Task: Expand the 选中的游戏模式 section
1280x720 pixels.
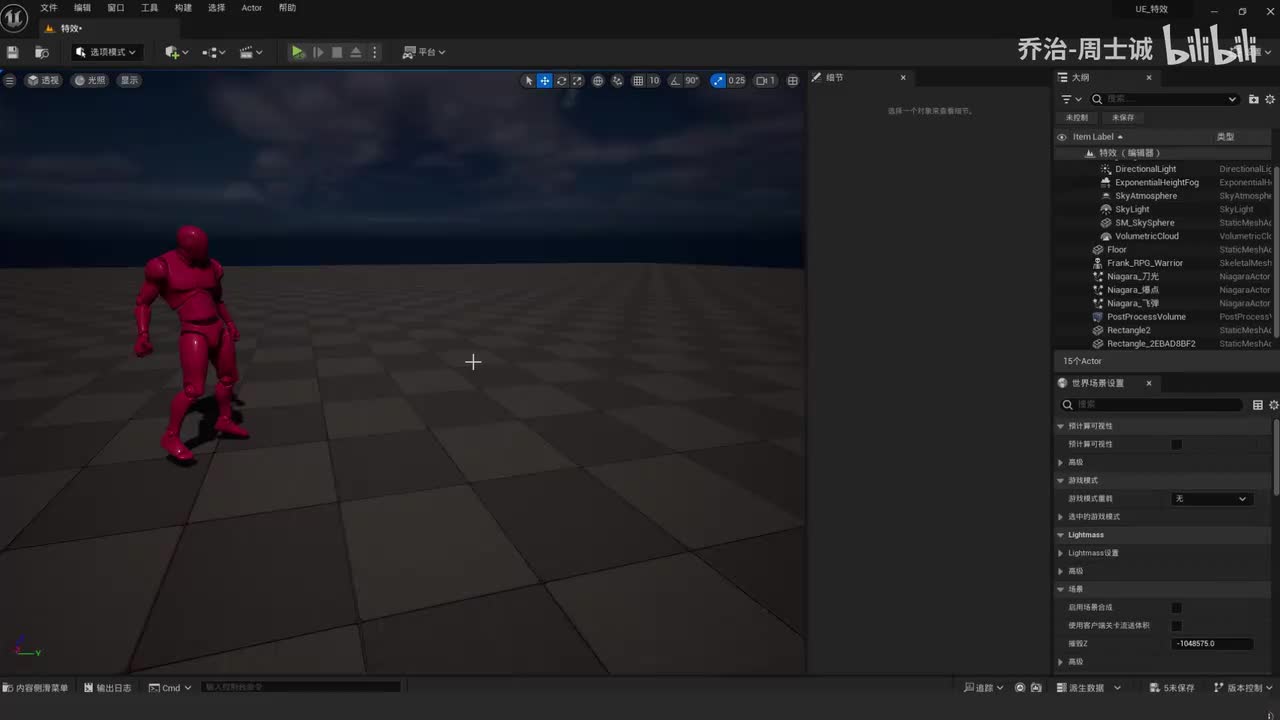Action: pyautogui.click(x=1061, y=517)
